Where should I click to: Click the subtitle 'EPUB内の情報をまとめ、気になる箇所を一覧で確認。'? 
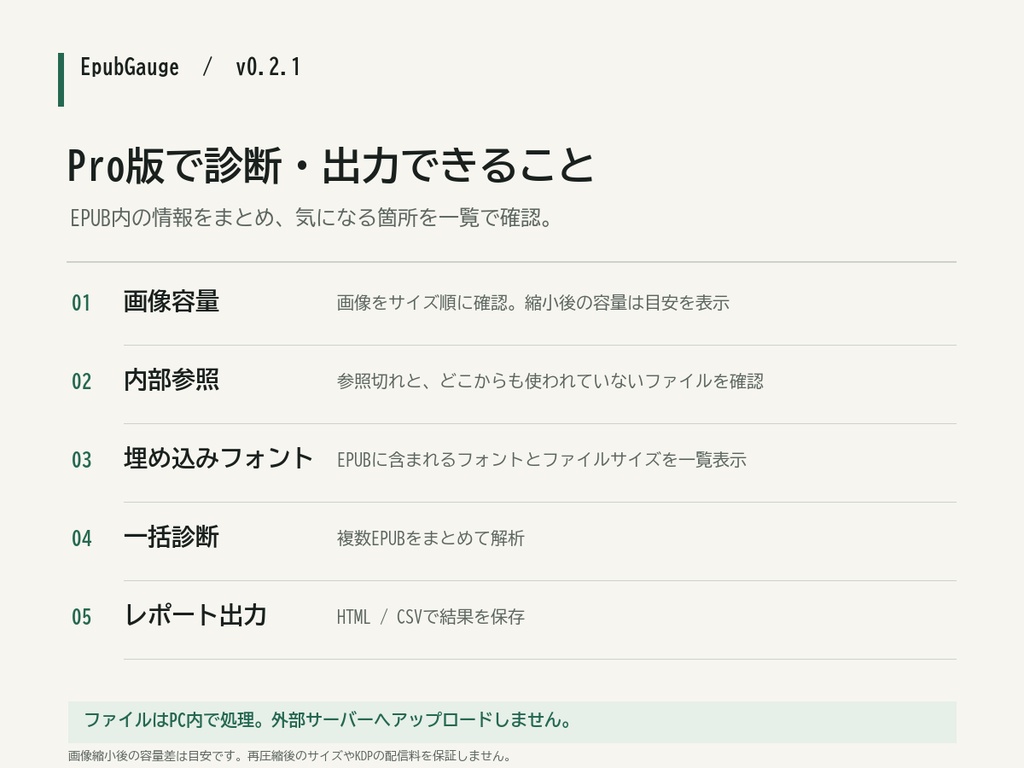[x=312, y=217]
